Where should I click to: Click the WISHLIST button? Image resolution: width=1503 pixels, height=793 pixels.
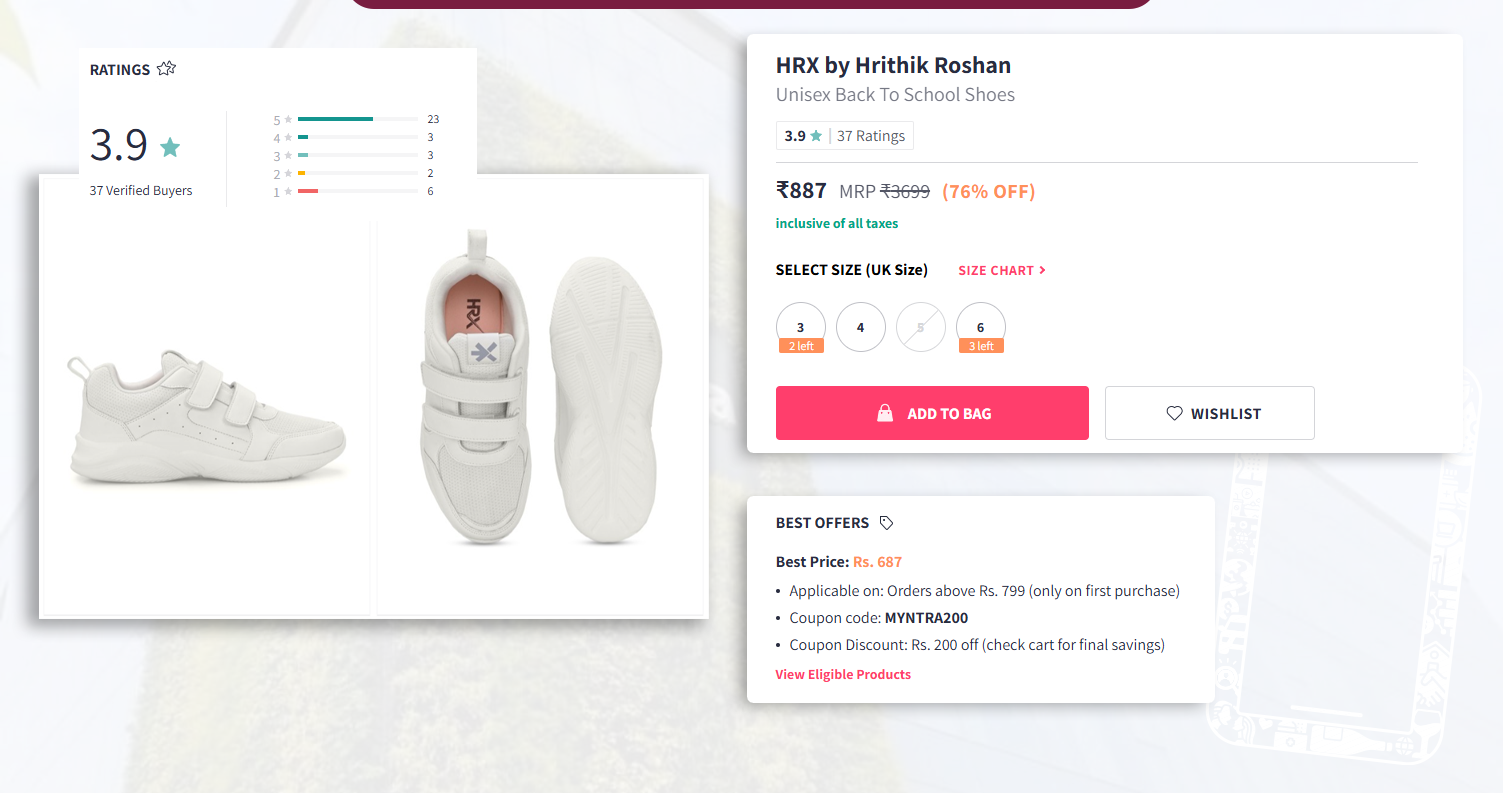(1209, 412)
